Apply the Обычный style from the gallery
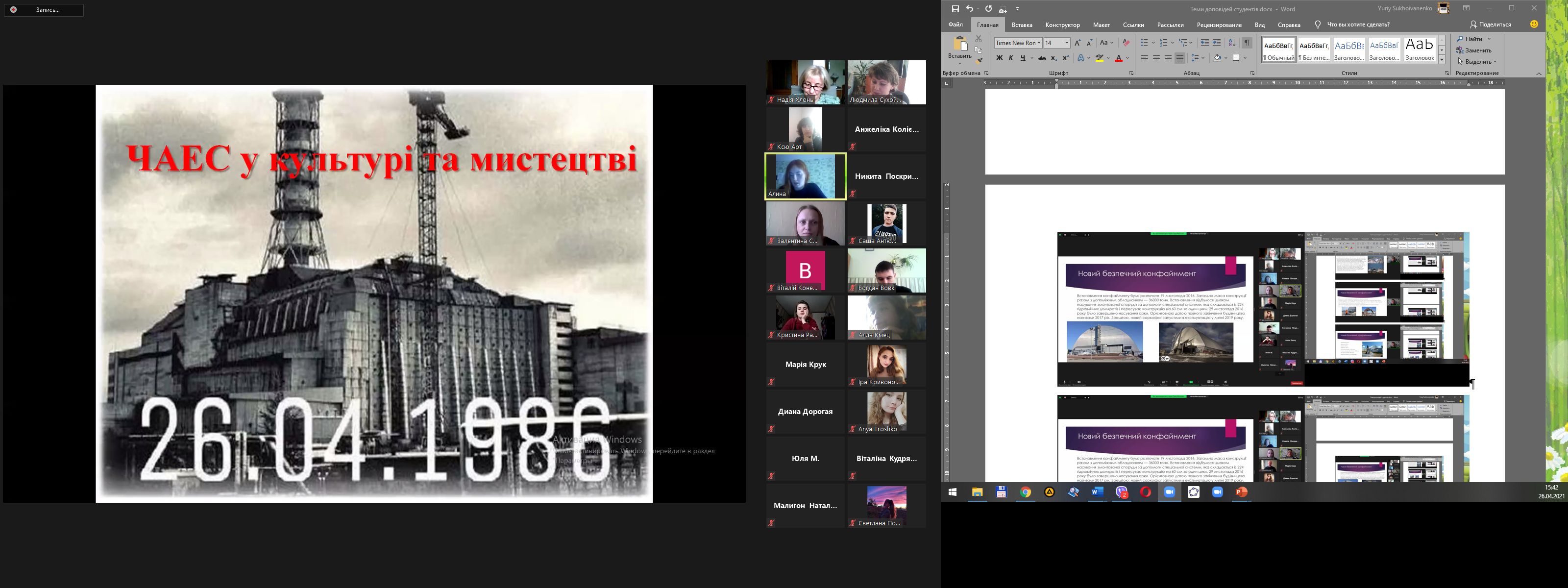This screenshot has height=588, width=1568. [x=1279, y=49]
